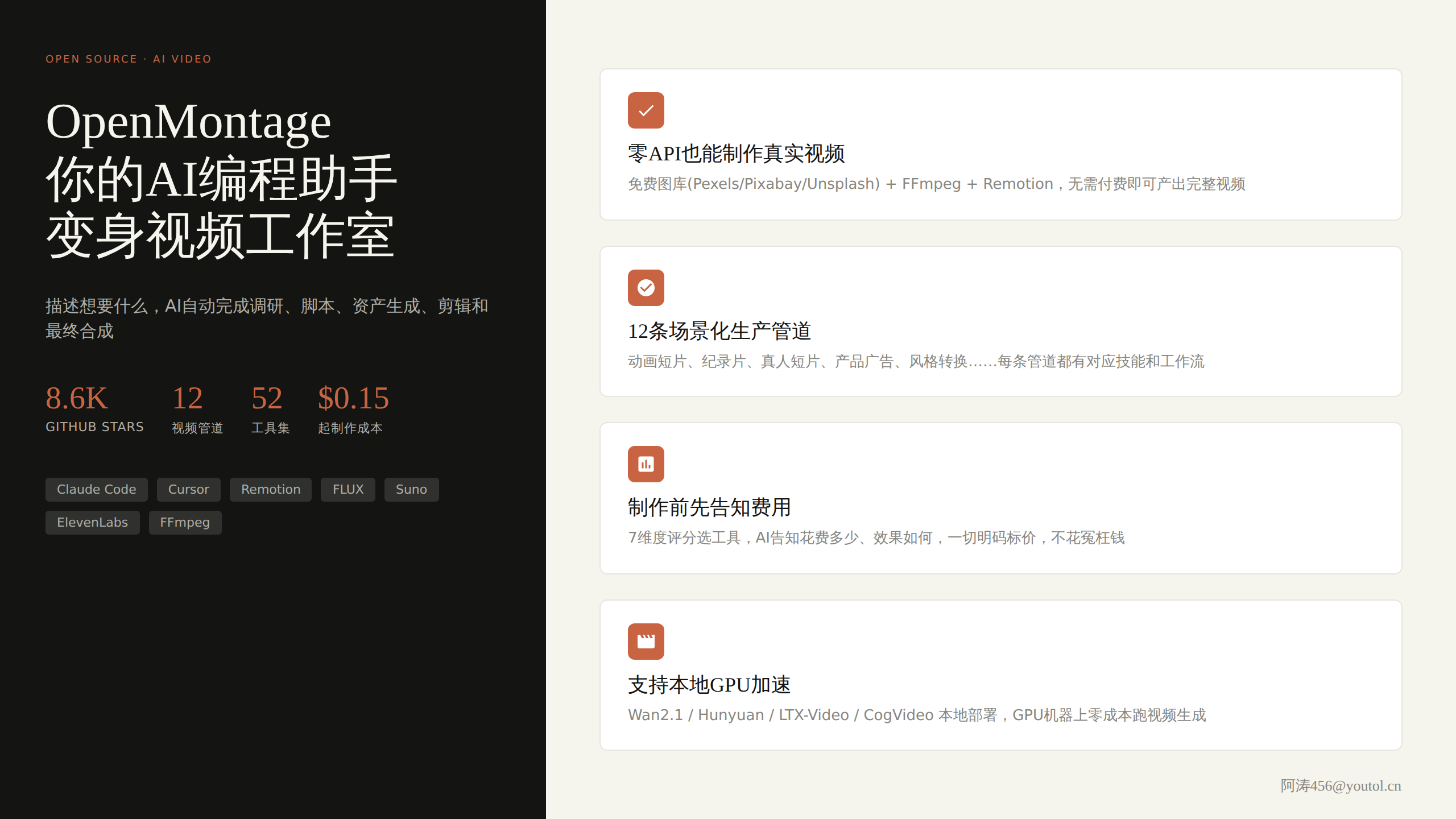This screenshot has width=1456, height=819.
Task: Click the number 12 statistic
Action: point(188,398)
